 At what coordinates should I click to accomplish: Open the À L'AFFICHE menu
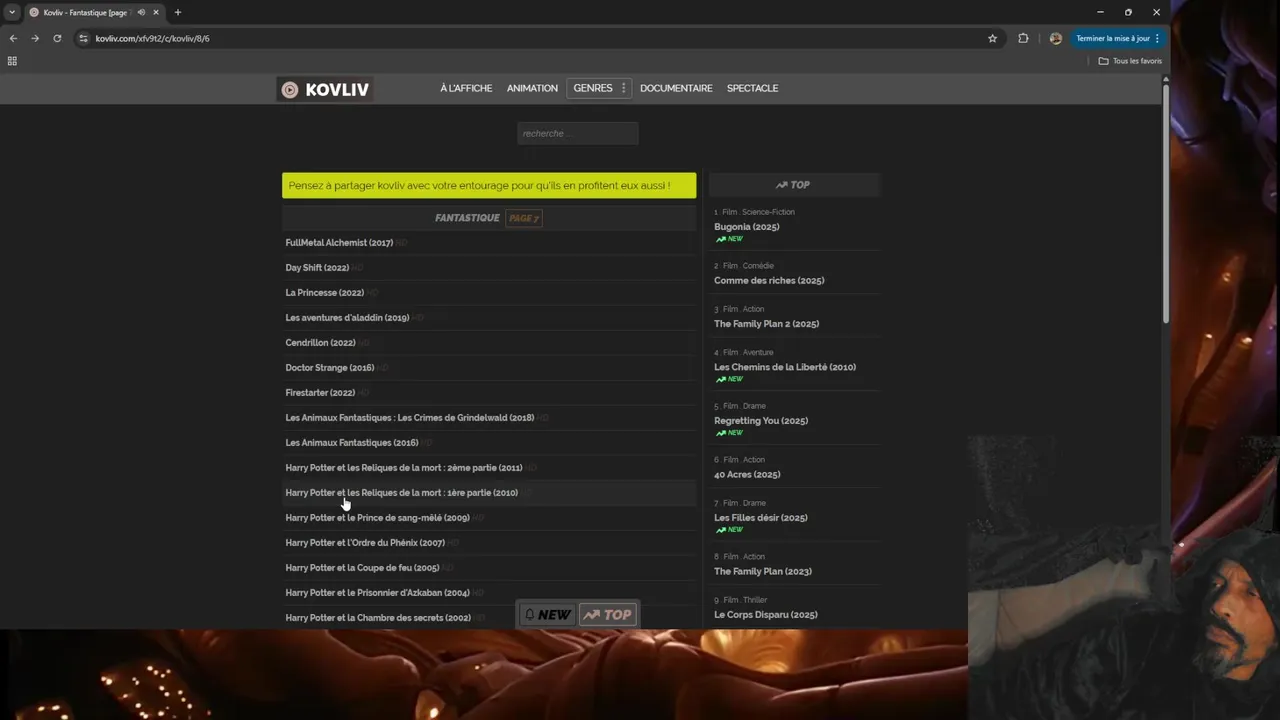click(x=466, y=88)
